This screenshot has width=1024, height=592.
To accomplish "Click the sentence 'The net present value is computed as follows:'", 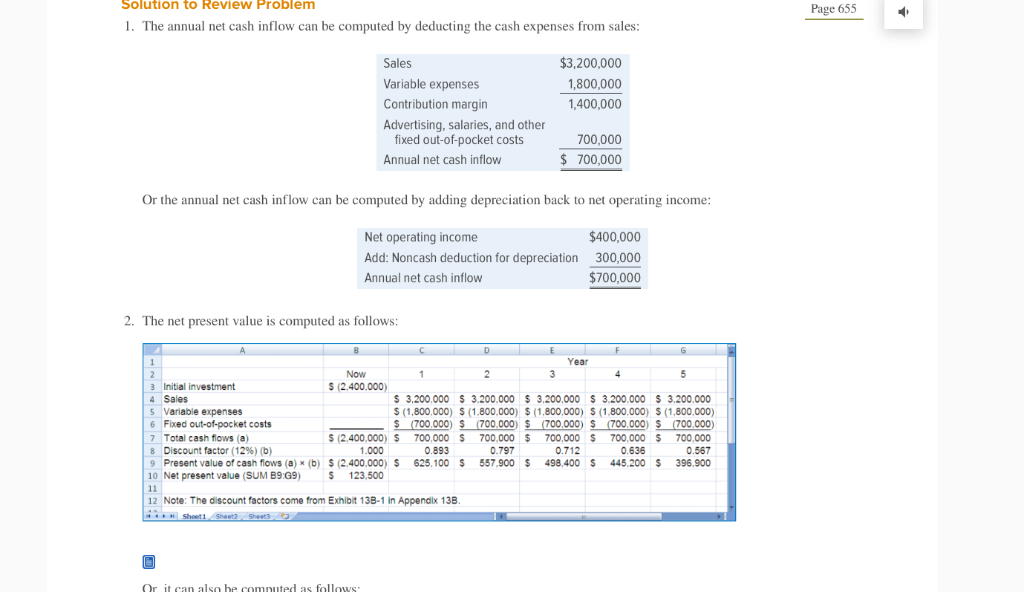I will click(x=270, y=321).
